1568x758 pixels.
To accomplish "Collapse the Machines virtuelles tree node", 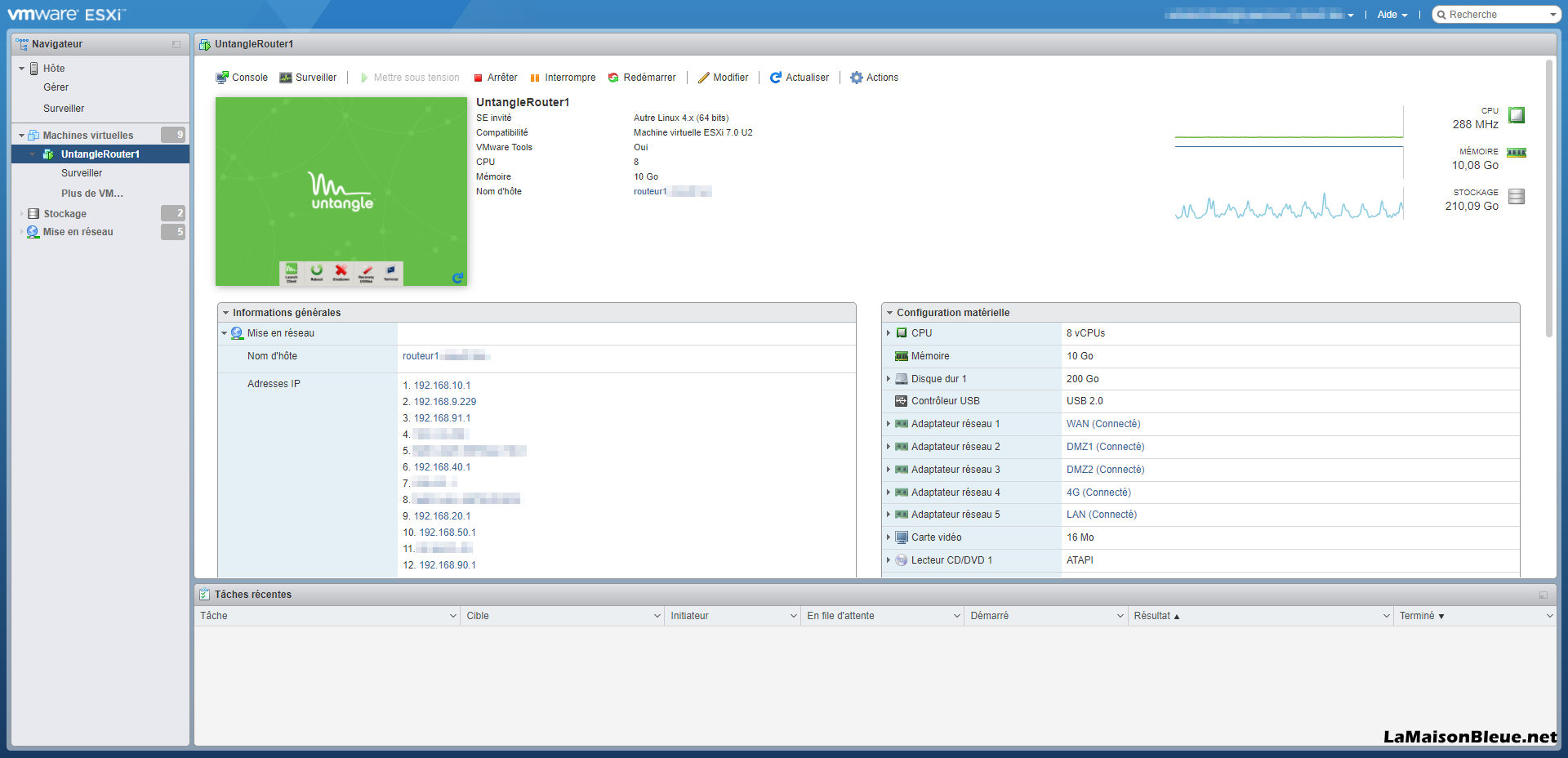I will (x=21, y=136).
